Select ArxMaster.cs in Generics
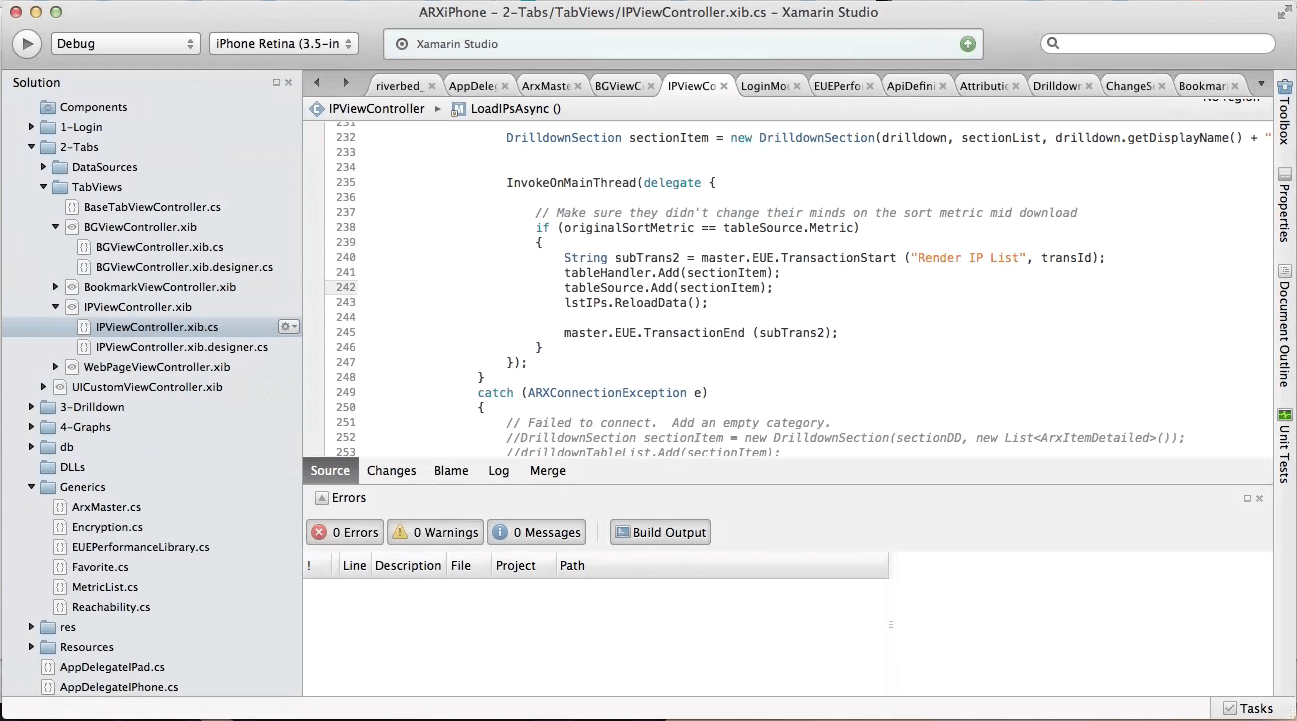 click(106, 507)
